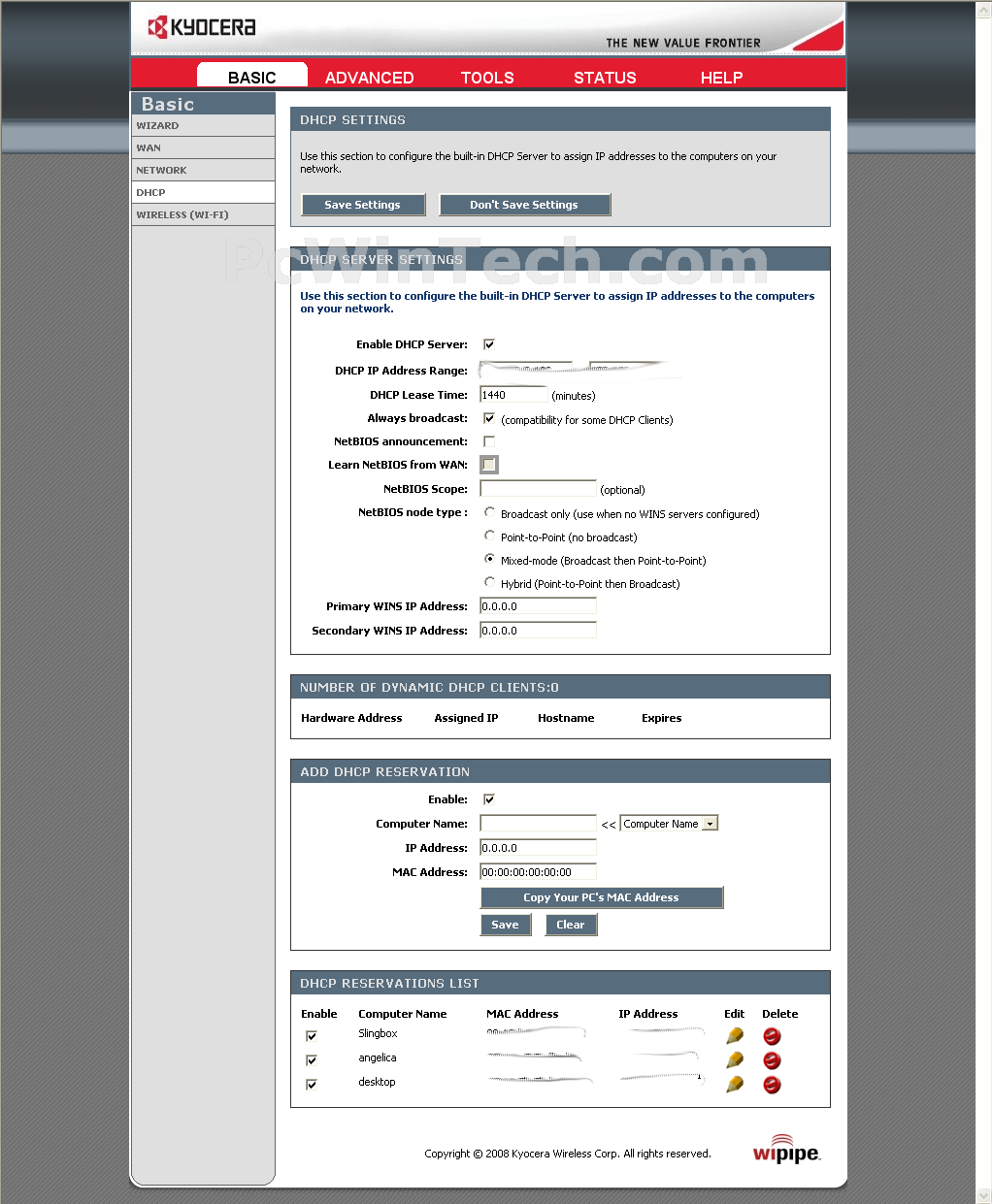Open the STATUS tab

[x=605, y=78]
